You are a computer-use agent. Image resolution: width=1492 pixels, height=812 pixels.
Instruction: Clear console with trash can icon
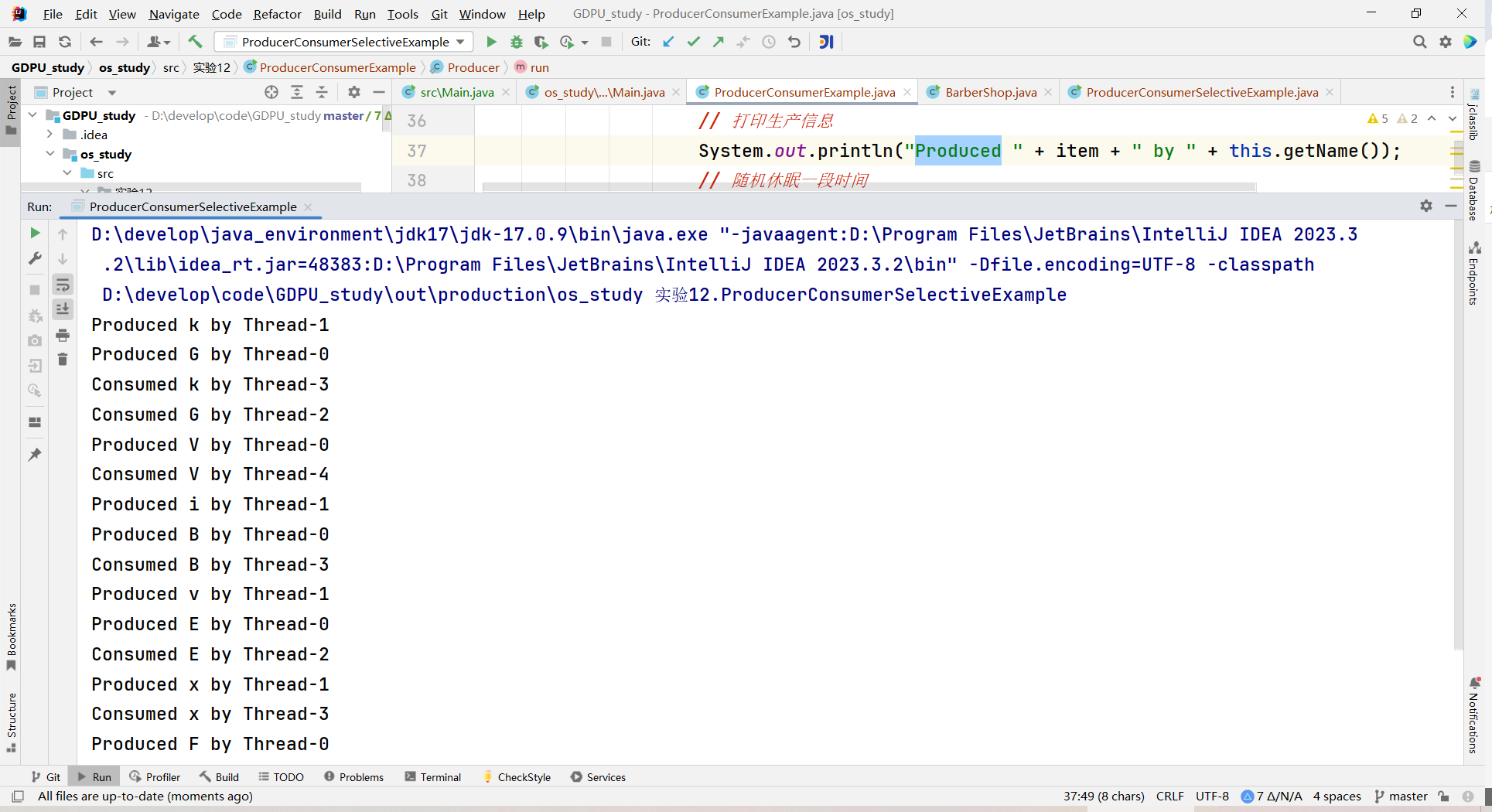[63, 360]
